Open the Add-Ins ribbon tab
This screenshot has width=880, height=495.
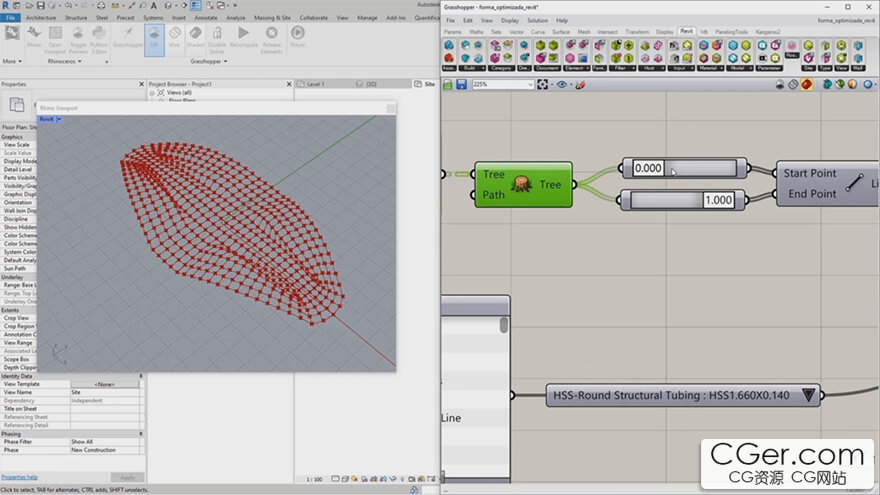coord(396,18)
